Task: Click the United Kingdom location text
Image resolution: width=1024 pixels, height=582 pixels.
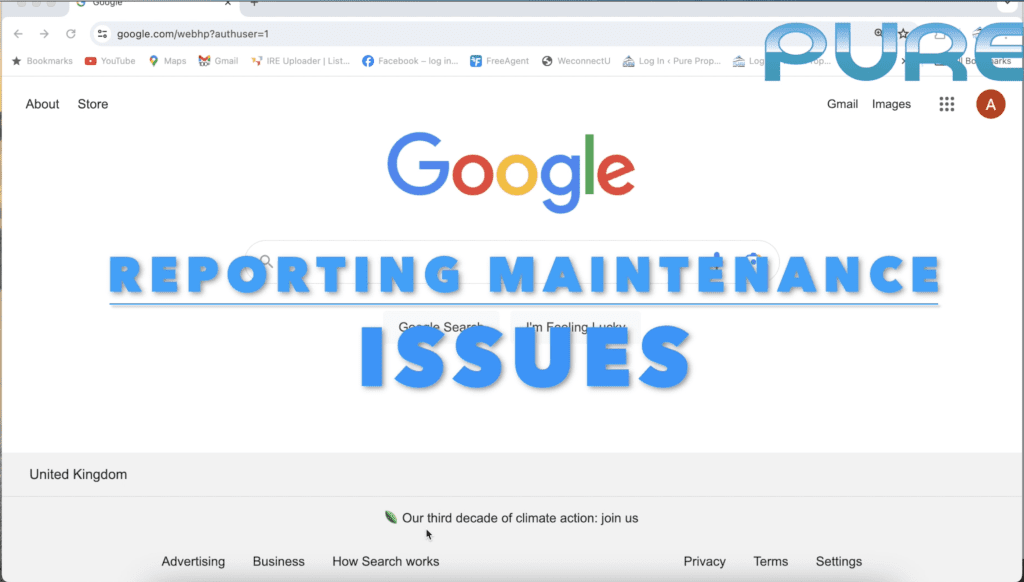Action: [78, 474]
